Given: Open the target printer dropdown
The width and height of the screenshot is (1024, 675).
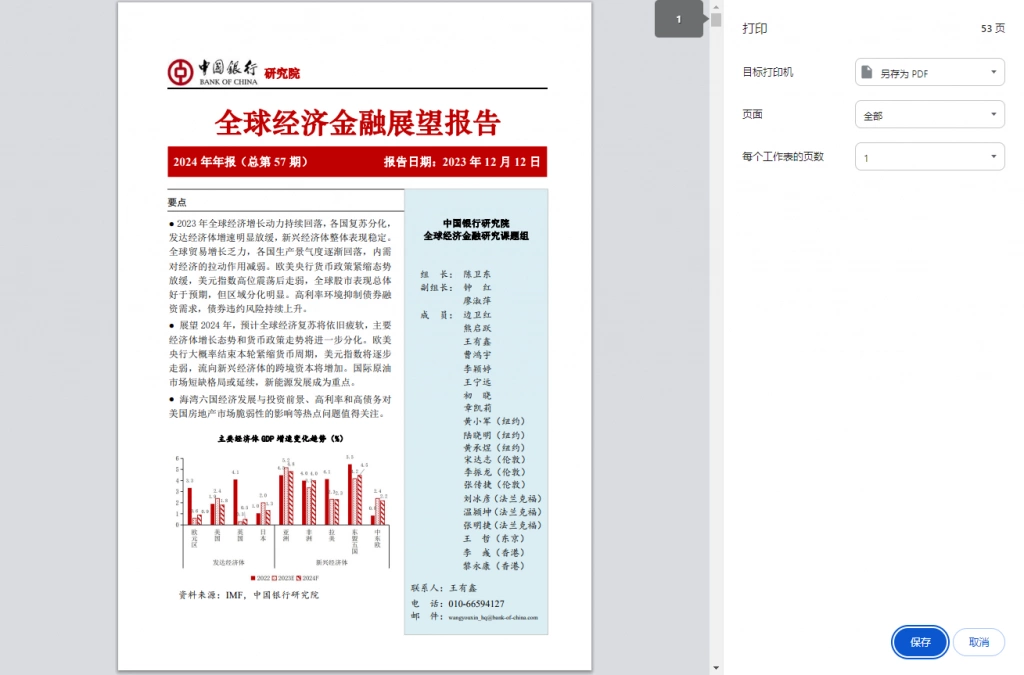Looking at the screenshot, I should pyautogui.click(x=929, y=72).
